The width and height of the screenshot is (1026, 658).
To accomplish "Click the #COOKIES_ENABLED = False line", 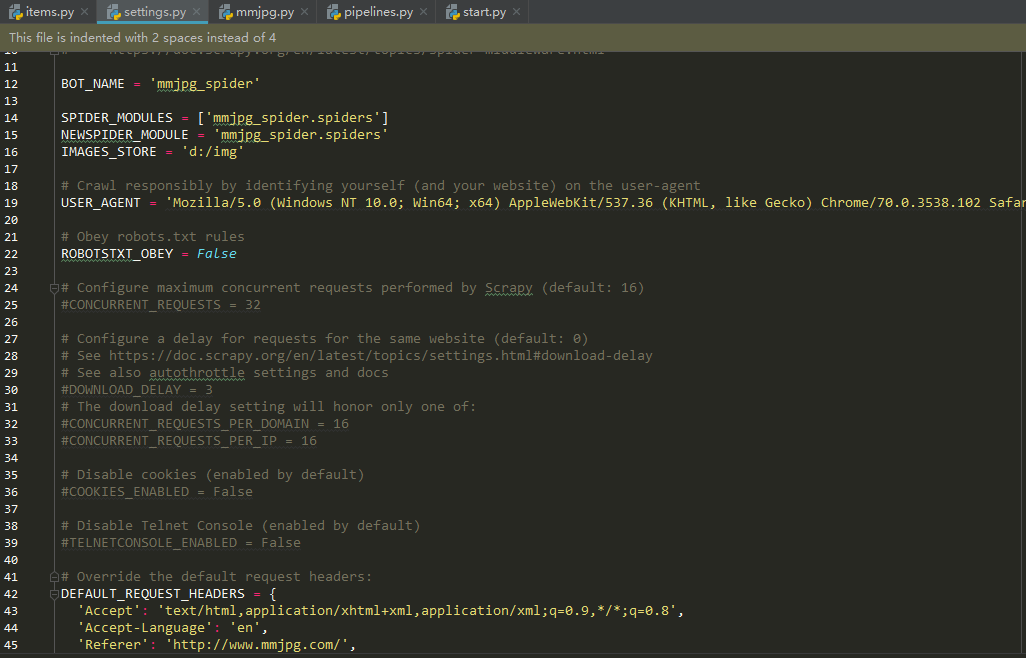I will pyautogui.click(x=156, y=492).
